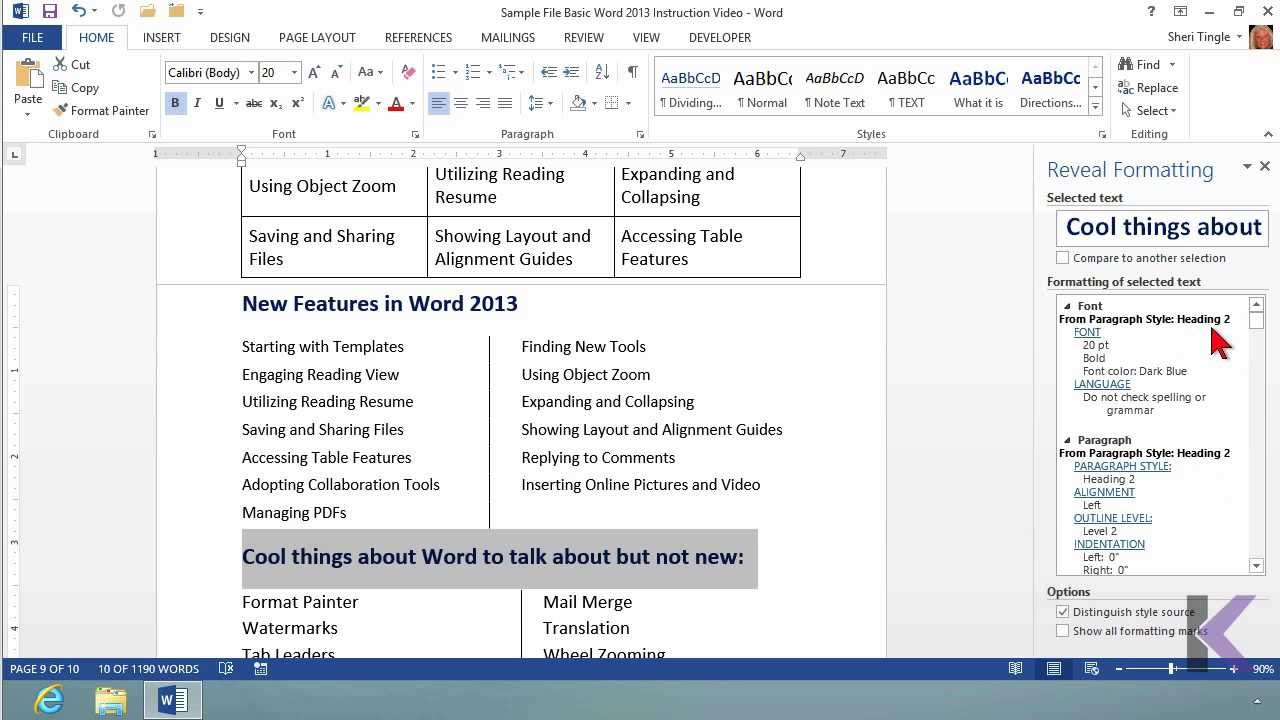This screenshot has width=1280, height=720.
Task: Open the REFERENCES tab
Action: [x=418, y=37]
